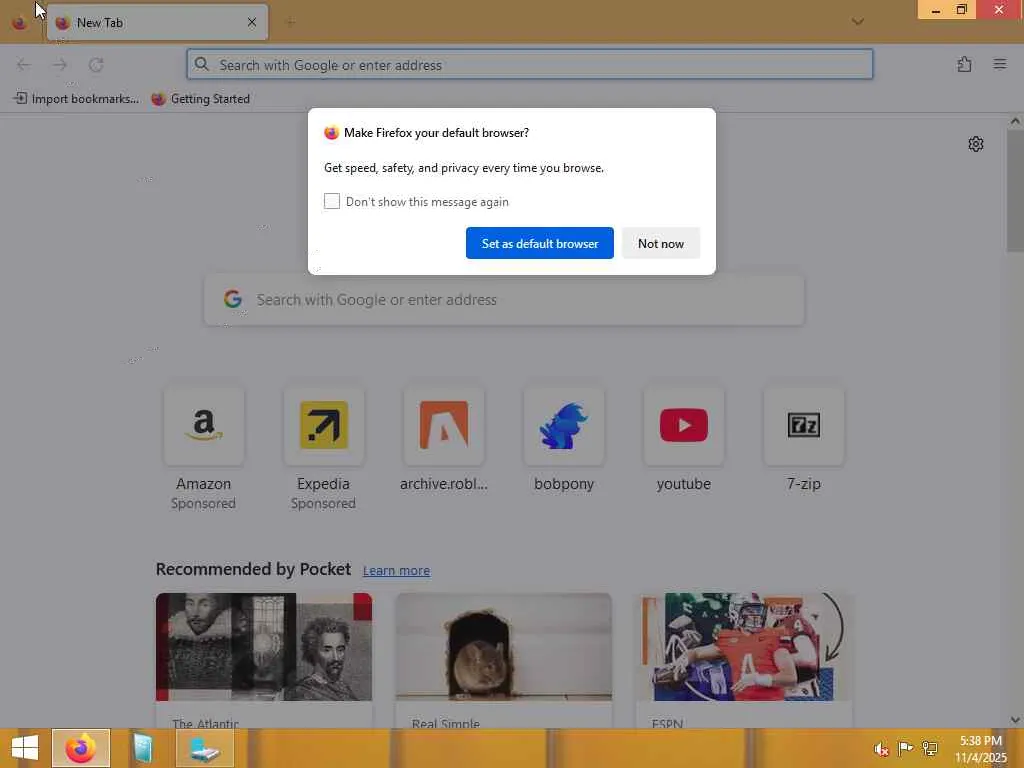Click Set as default browser button
The width and height of the screenshot is (1024, 768).
coord(539,243)
